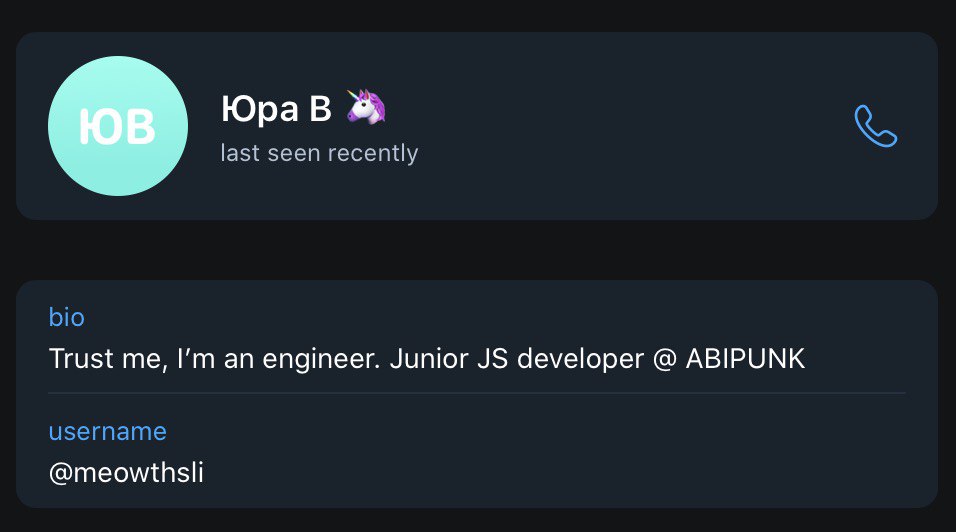
Task: Call Юра В with the phone icon
Action: 876,126
